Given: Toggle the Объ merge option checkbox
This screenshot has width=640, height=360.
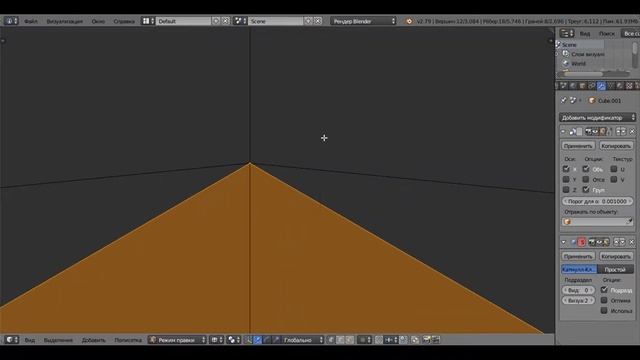Looking at the screenshot, I should [x=586, y=169].
